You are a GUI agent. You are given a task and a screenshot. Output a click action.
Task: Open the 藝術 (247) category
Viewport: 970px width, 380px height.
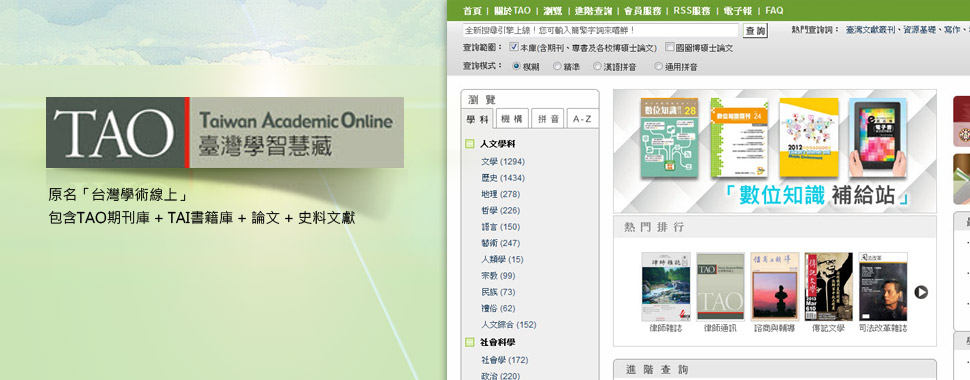point(500,243)
